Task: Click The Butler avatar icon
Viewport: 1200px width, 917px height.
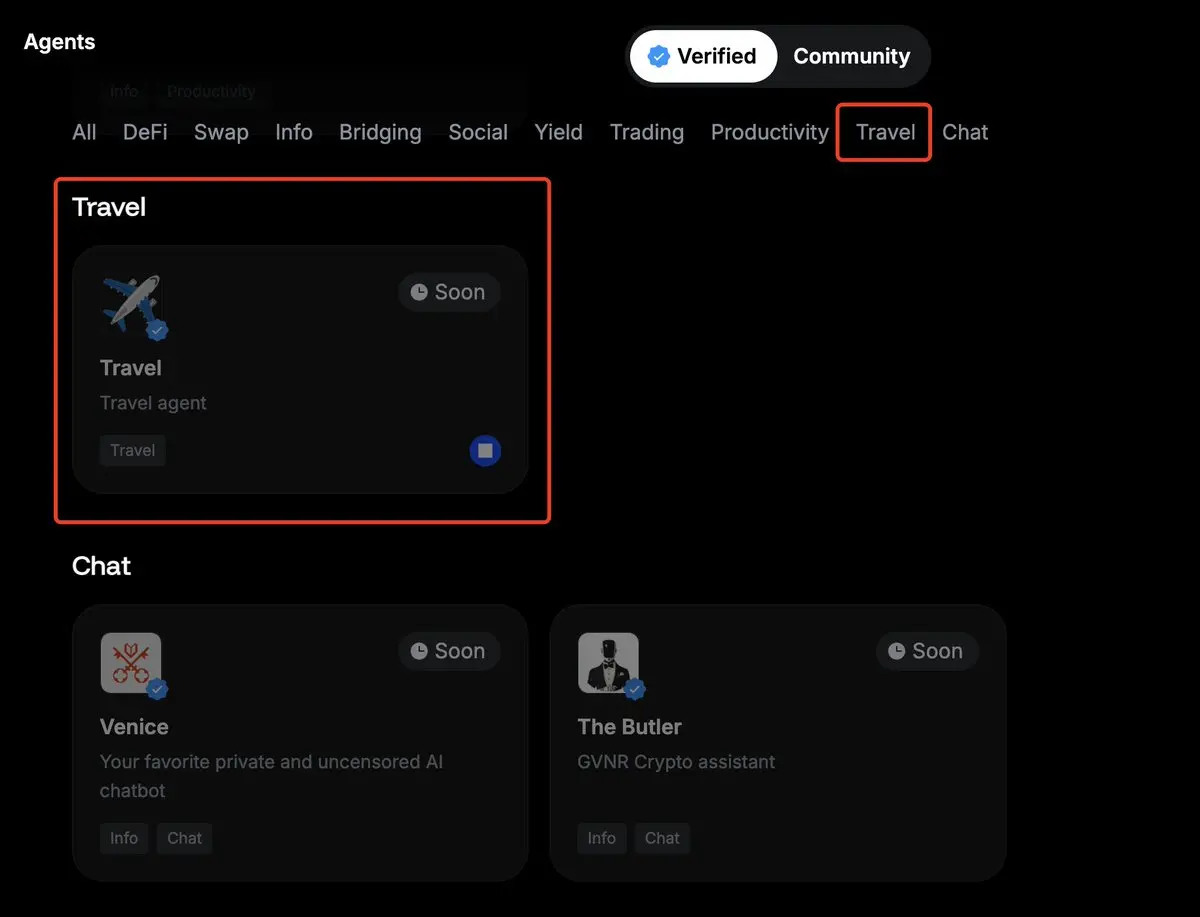Action: coord(608,662)
